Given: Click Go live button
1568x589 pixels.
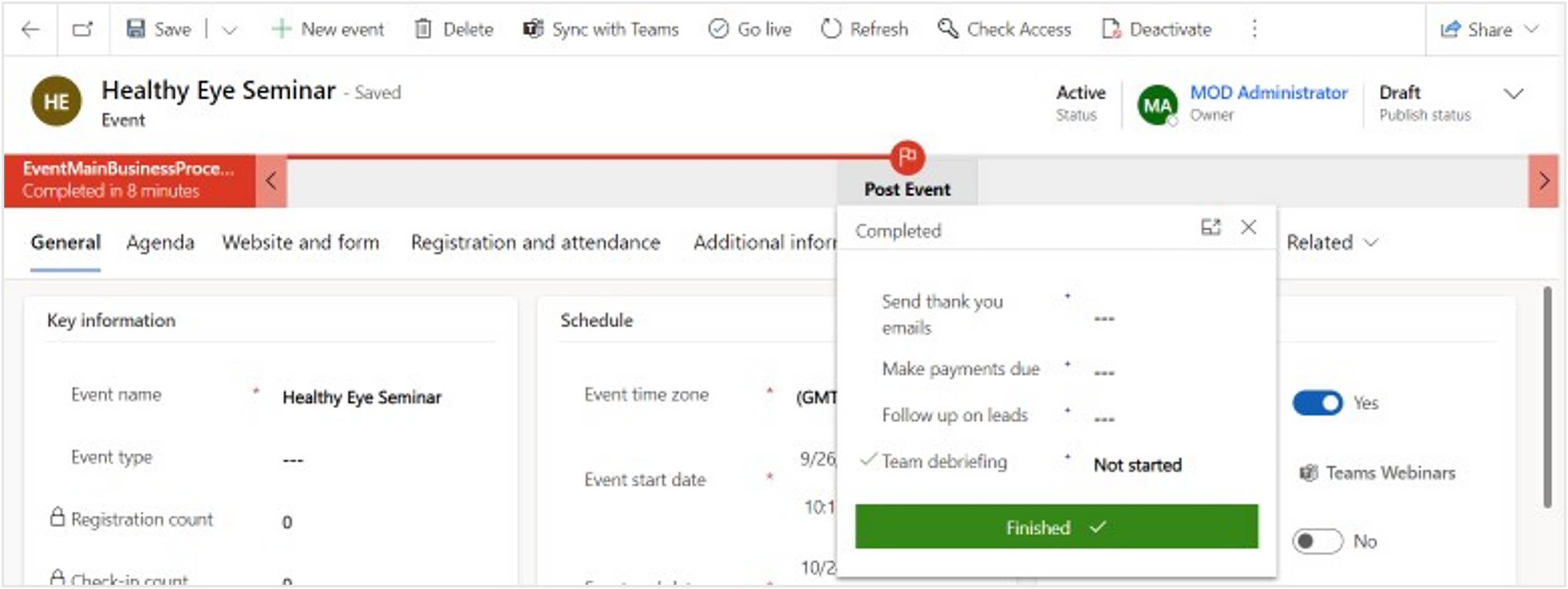Looking at the screenshot, I should [750, 29].
